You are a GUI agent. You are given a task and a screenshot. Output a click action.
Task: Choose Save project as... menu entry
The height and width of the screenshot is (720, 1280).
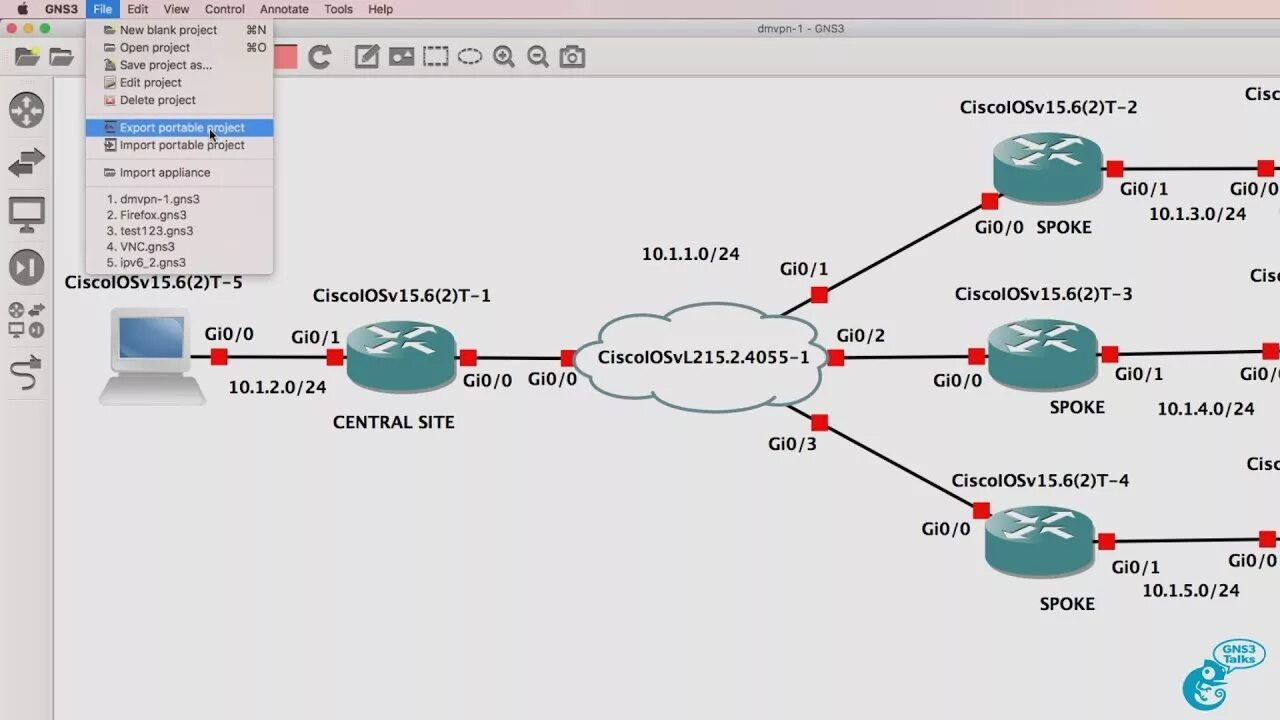(x=179, y=65)
